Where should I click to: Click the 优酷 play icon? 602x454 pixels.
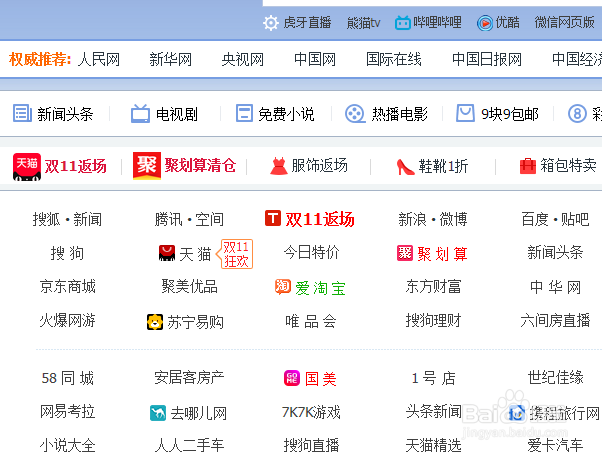tap(485, 23)
